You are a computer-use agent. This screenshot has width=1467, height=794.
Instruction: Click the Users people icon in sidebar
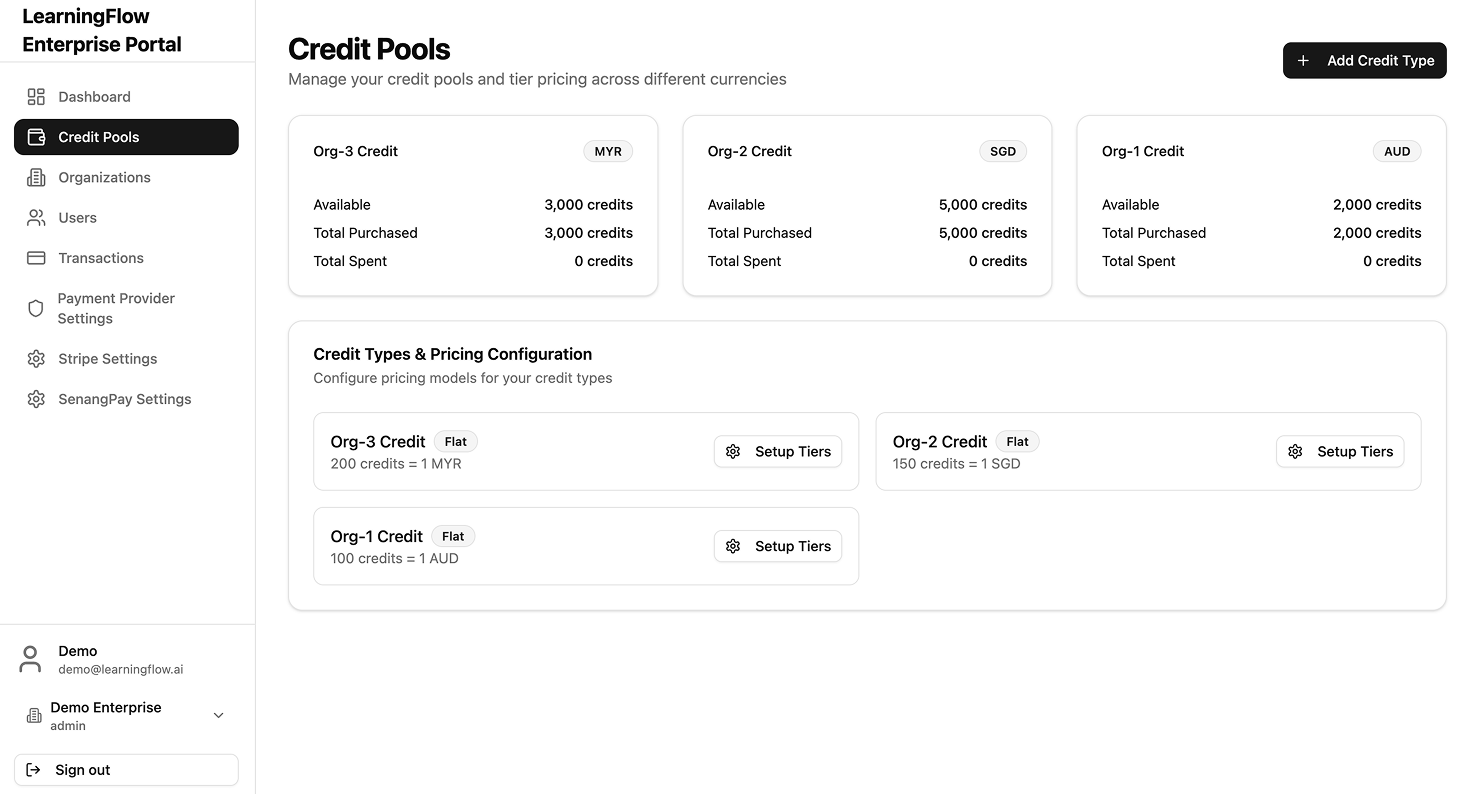(x=36, y=217)
